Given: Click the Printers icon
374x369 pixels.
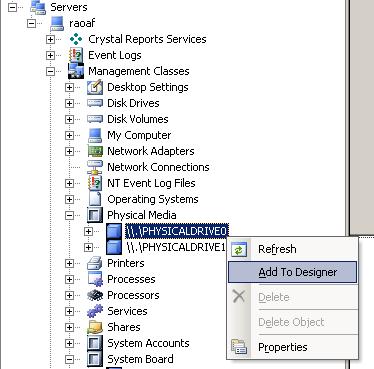Looking at the screenshot, I should (x=95, y=263).
